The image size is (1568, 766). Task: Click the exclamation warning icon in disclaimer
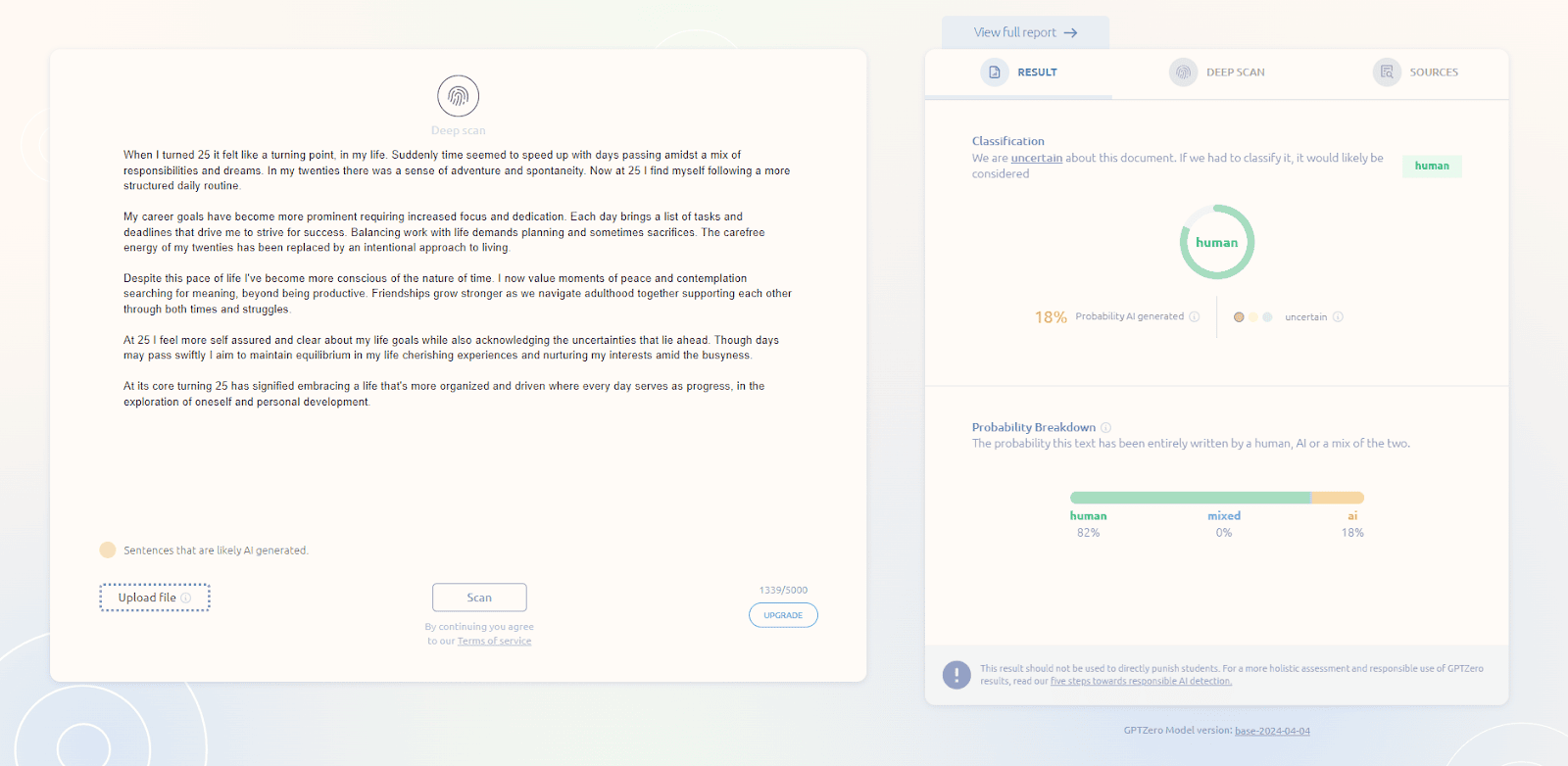pos(956,675)
